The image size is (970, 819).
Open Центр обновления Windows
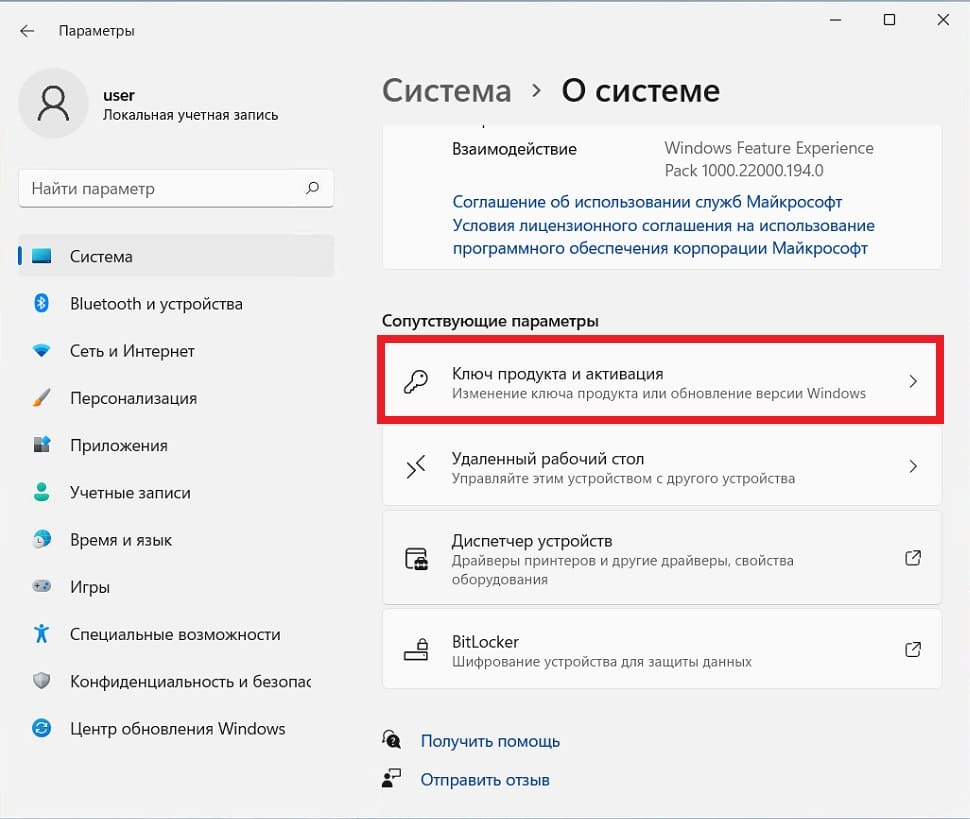click(x=176, y=729)
